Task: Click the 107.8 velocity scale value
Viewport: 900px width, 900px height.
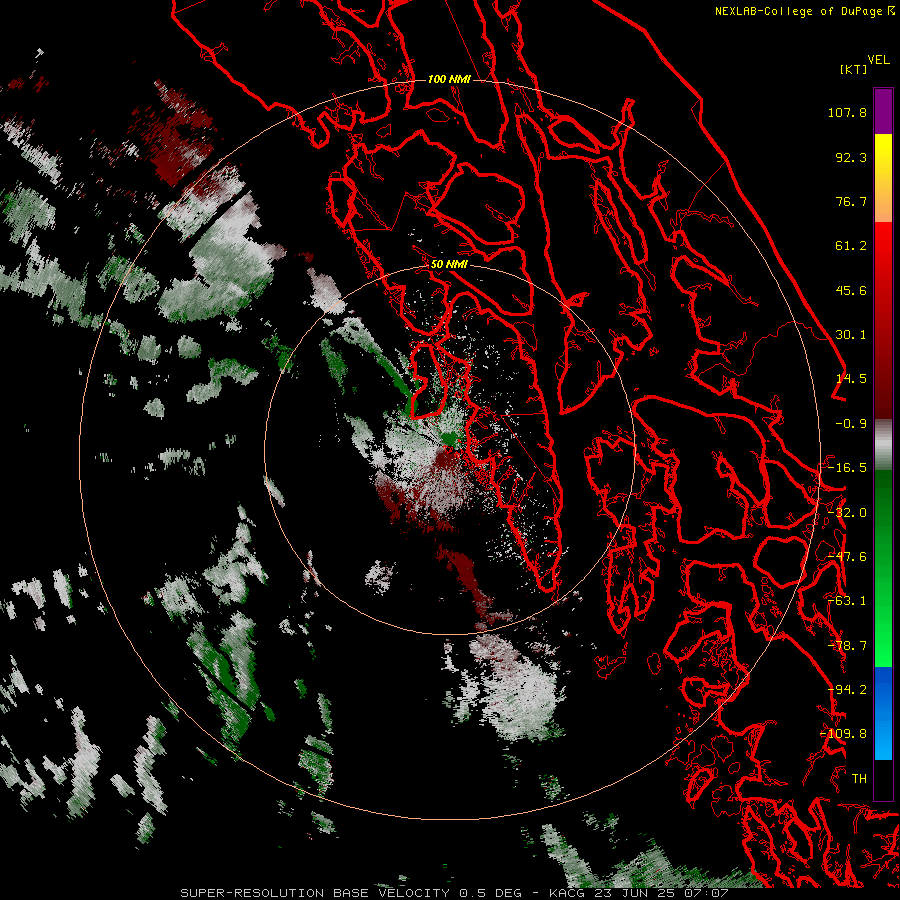Action: (847, 112)
